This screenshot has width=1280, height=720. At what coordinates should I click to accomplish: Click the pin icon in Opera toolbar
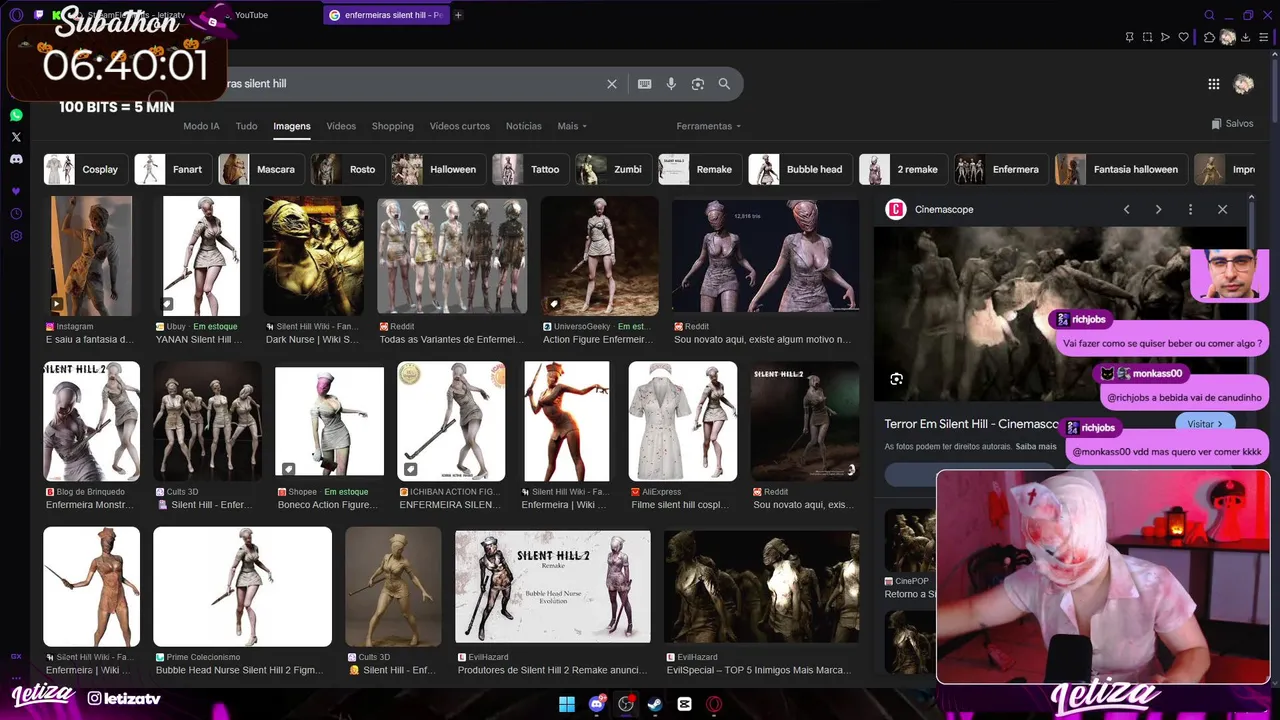(1129, 37)
